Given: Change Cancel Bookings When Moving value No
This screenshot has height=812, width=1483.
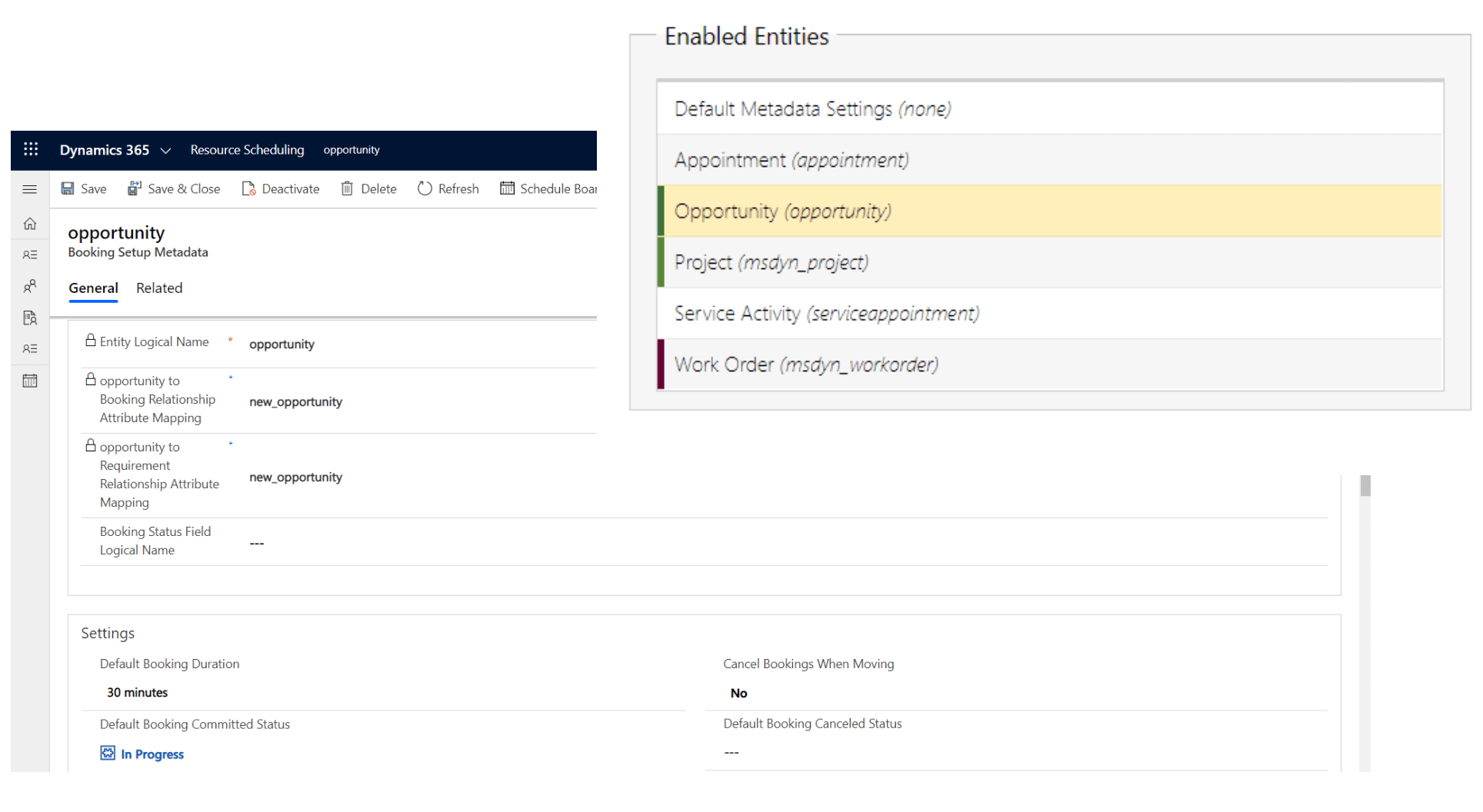Looking at the screenshot, I should pos(739,693).
